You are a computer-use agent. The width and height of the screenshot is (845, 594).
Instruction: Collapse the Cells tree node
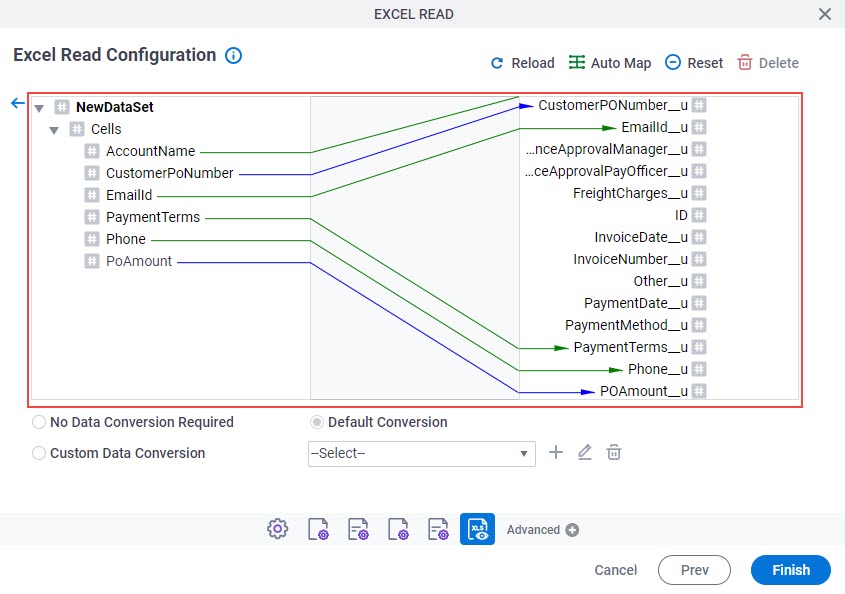(x=54, y=130)
